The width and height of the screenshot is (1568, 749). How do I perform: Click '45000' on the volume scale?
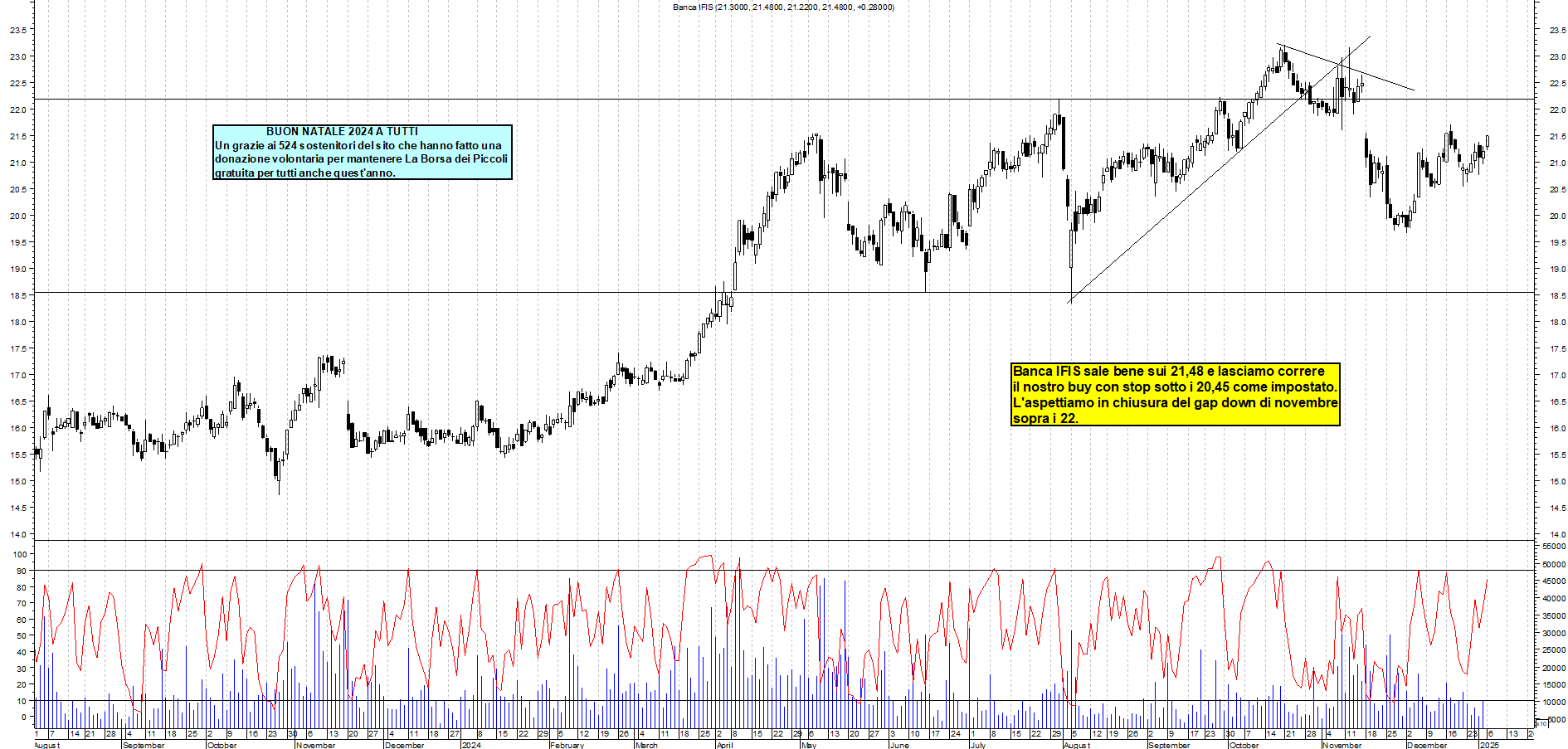[x=1555, y=581]
